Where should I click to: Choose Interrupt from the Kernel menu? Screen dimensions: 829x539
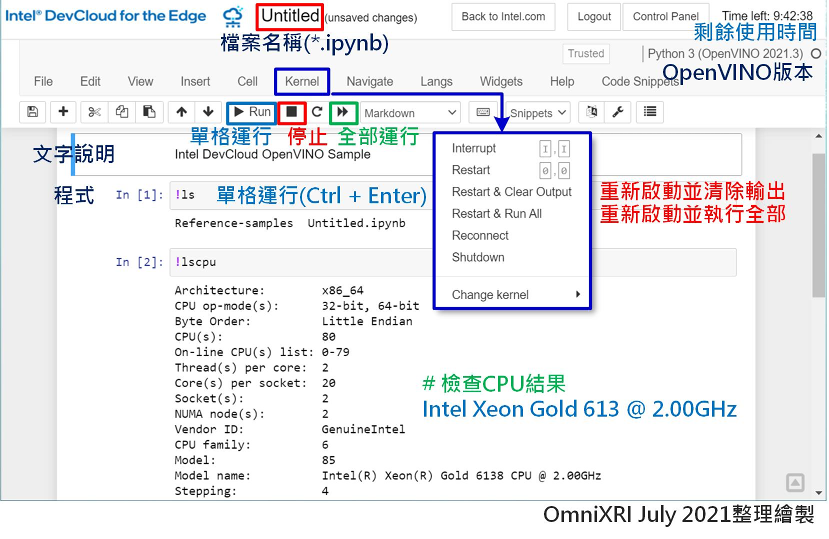point(512,149)
